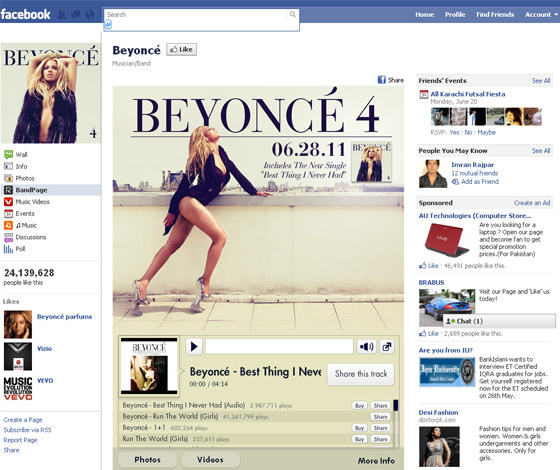Open messages icon in top bar

(x=76, y=15)
